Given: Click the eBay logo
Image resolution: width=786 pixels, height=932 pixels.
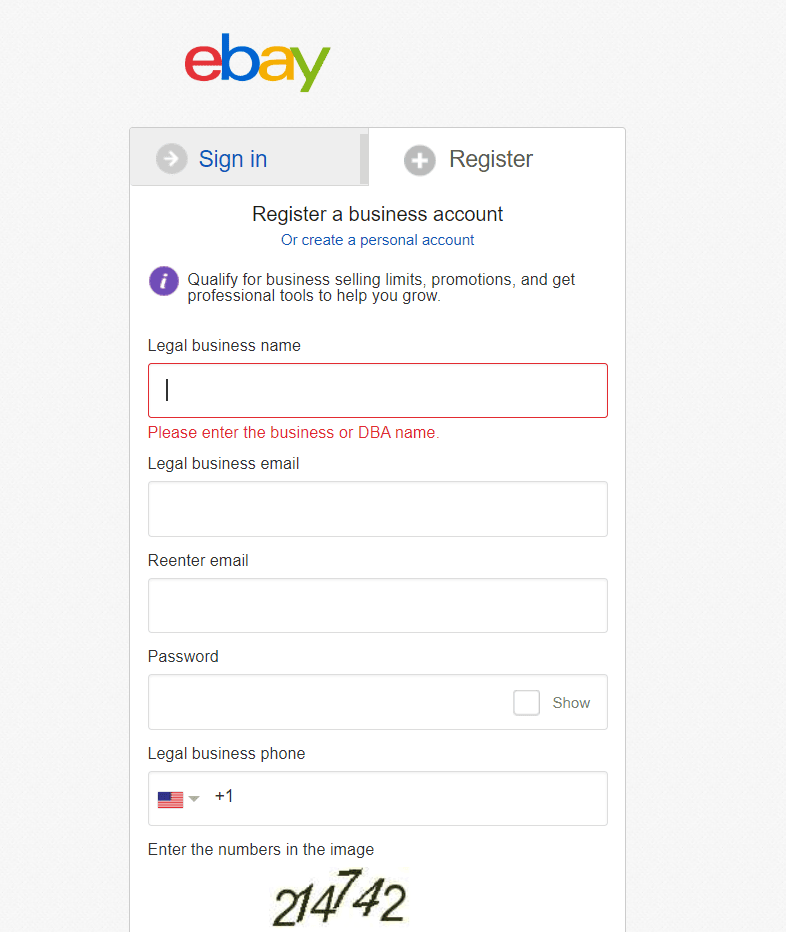Looking at the screenshot, I should pos(257,62).
